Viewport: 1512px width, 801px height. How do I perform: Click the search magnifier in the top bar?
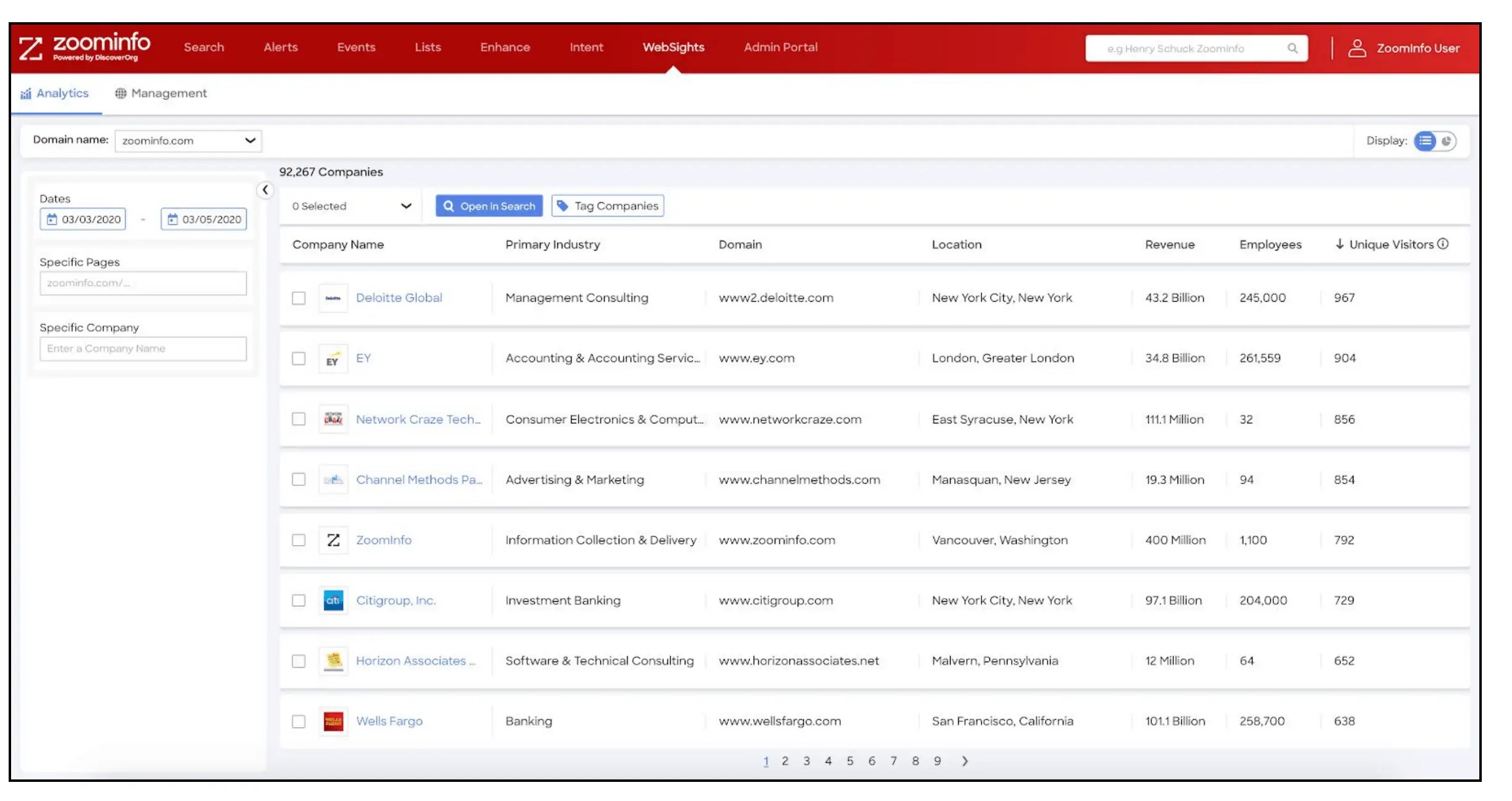tap(1292, 48)
